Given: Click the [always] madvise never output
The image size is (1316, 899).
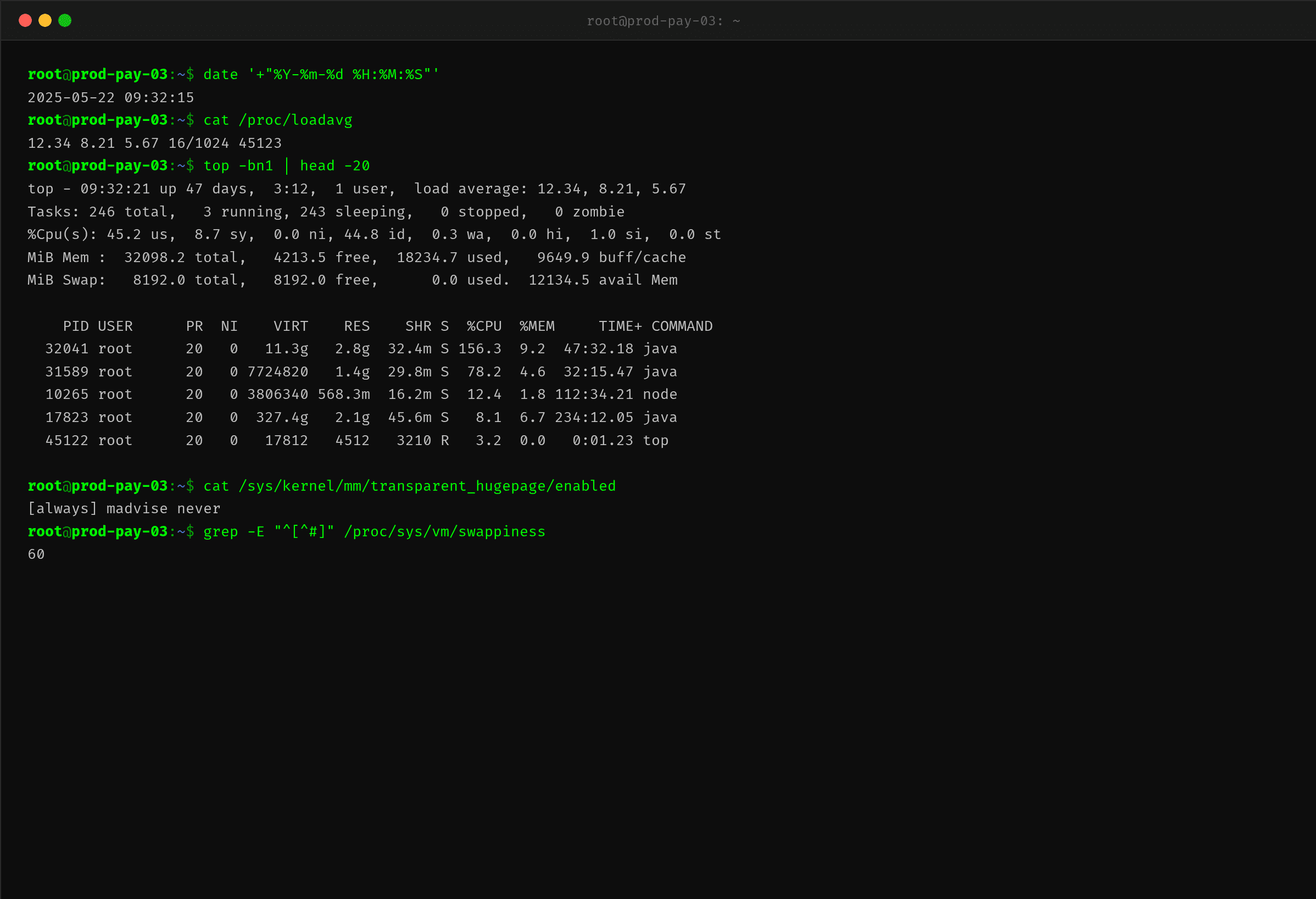Looking at the screenshot, I should point(124,508).
